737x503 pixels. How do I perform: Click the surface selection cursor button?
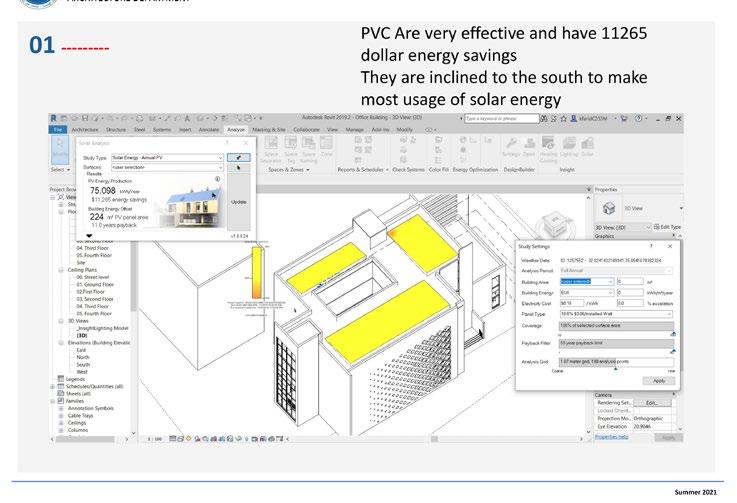click(x=238, y=168)
